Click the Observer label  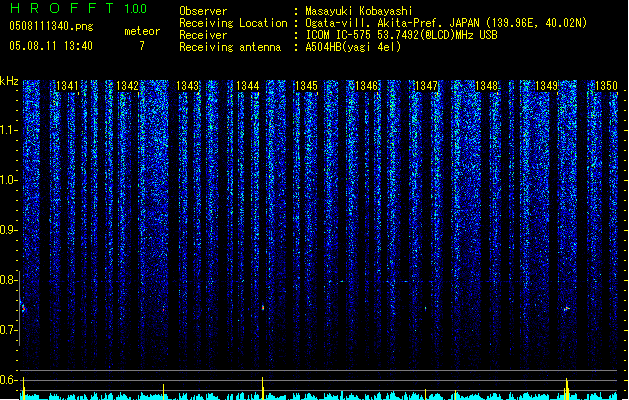pos(203,11)
